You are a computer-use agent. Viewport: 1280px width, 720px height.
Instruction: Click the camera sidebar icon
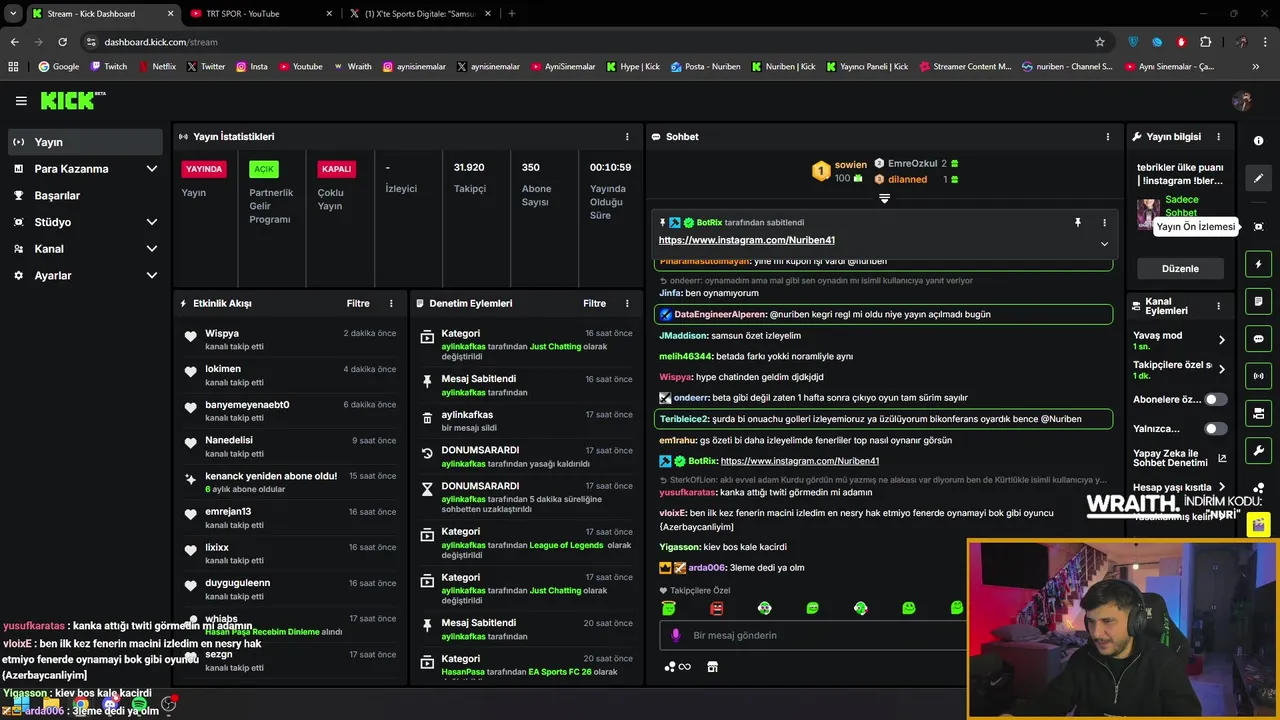coord(1259,413)
